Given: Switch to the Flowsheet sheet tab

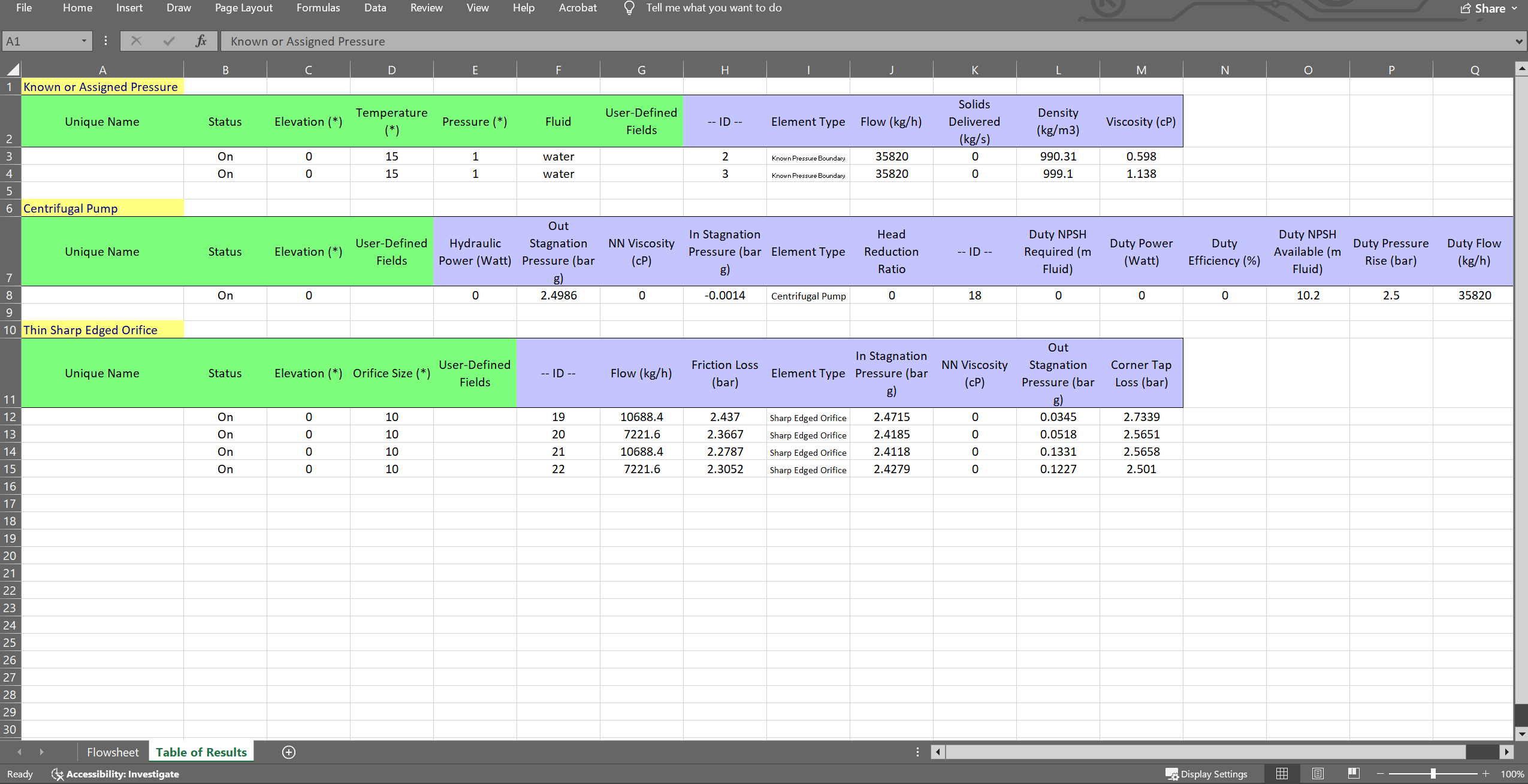Looking at the screenshot, I should click(x=113, y=752).
